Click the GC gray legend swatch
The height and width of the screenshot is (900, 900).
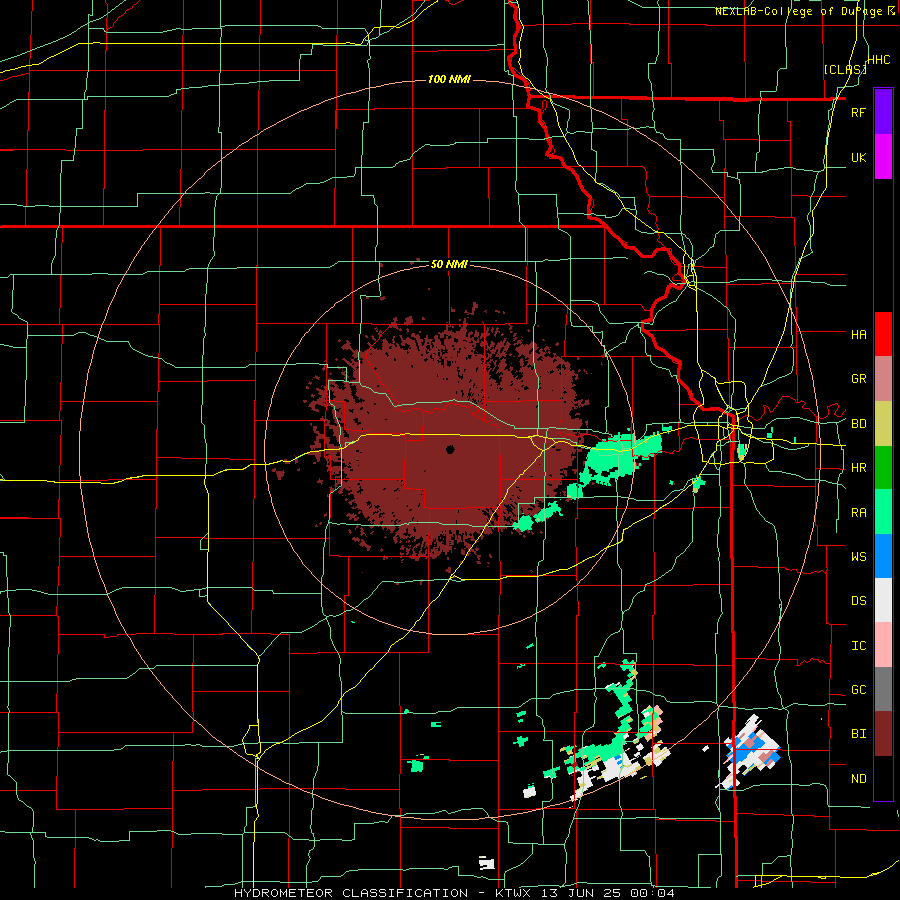[x=883, y=689]
